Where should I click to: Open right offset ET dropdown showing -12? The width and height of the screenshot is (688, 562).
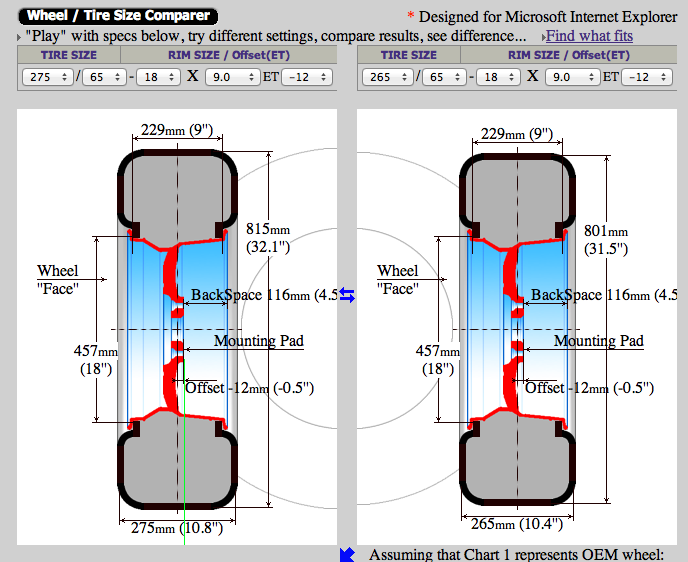tap(647, 77)
